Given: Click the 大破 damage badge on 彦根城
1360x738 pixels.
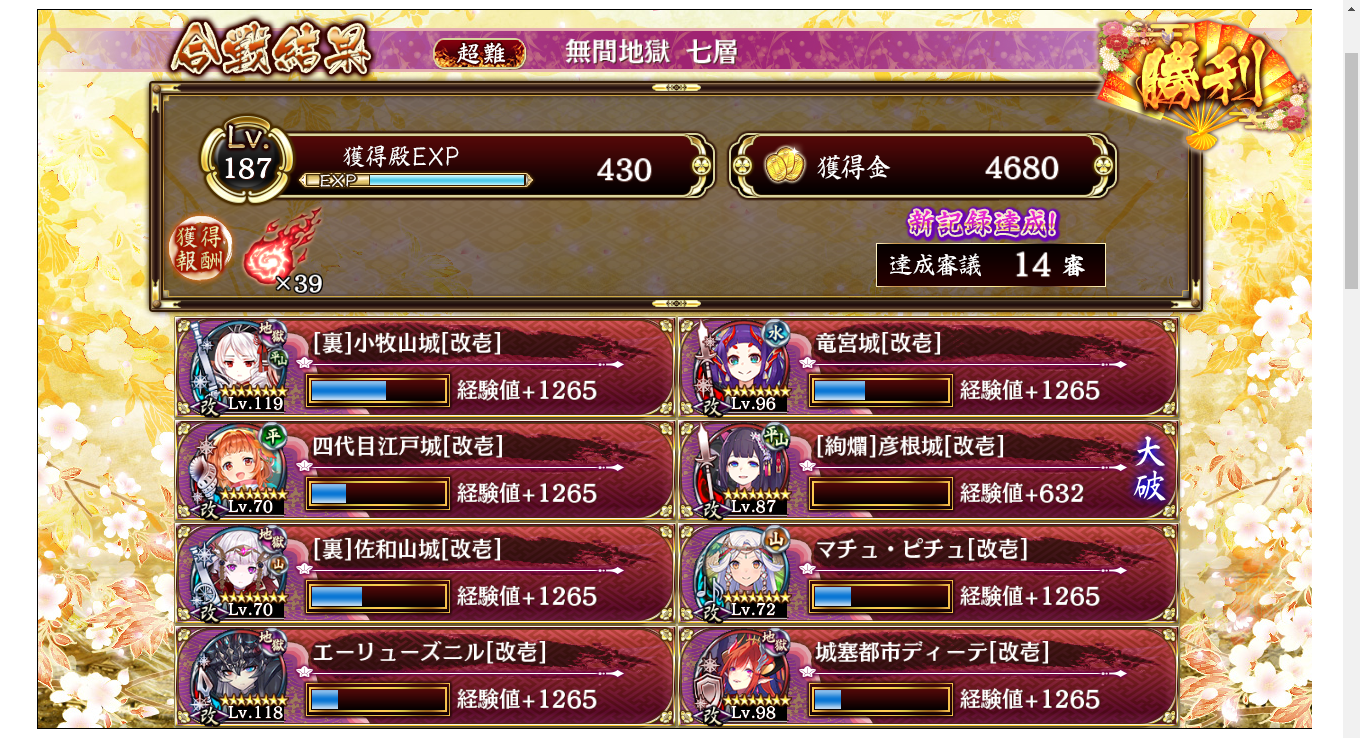Looking at the screenshot, I should pos(1149,470).
